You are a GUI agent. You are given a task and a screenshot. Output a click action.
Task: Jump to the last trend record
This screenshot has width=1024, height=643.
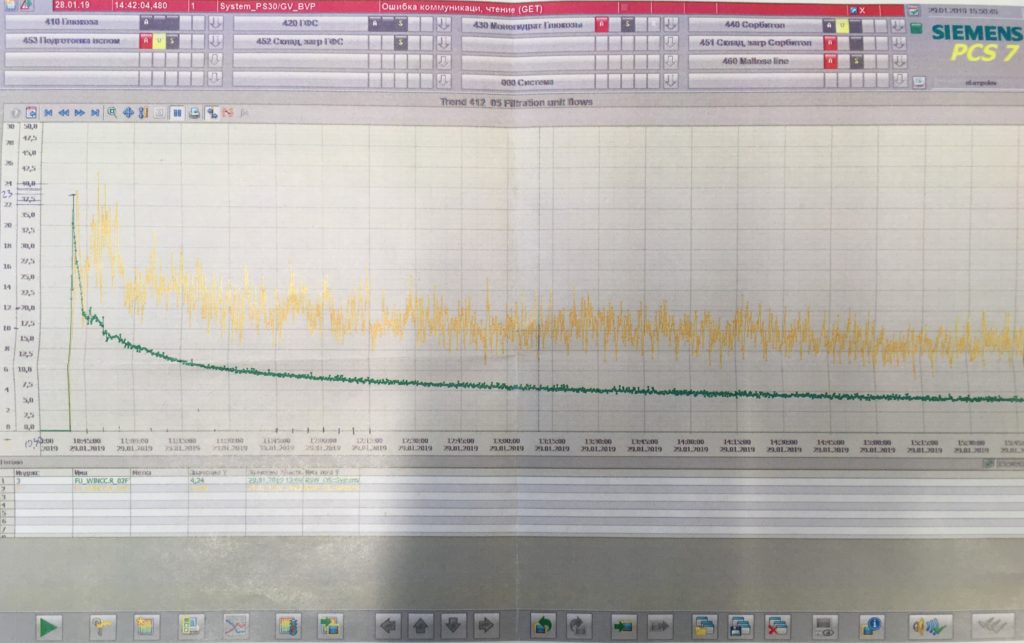pyautogui.click(x=95, y=113)
